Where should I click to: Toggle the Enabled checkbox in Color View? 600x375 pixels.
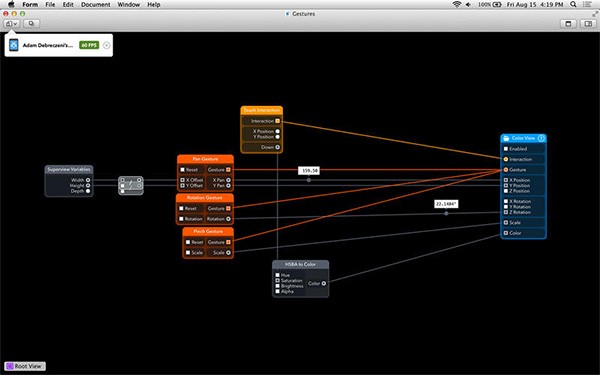pos(506,148)
